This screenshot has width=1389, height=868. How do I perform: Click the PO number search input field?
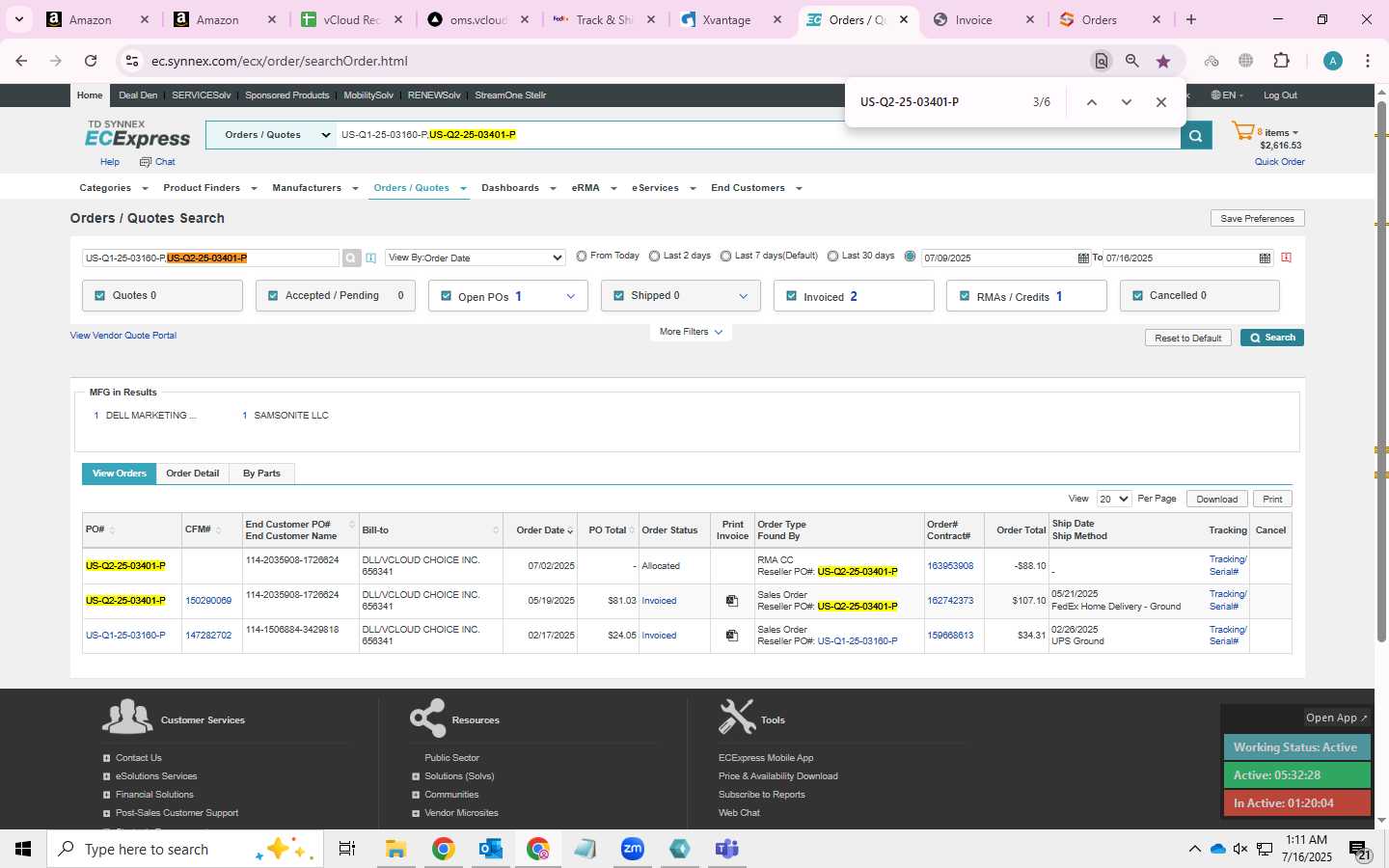point(210,258)
